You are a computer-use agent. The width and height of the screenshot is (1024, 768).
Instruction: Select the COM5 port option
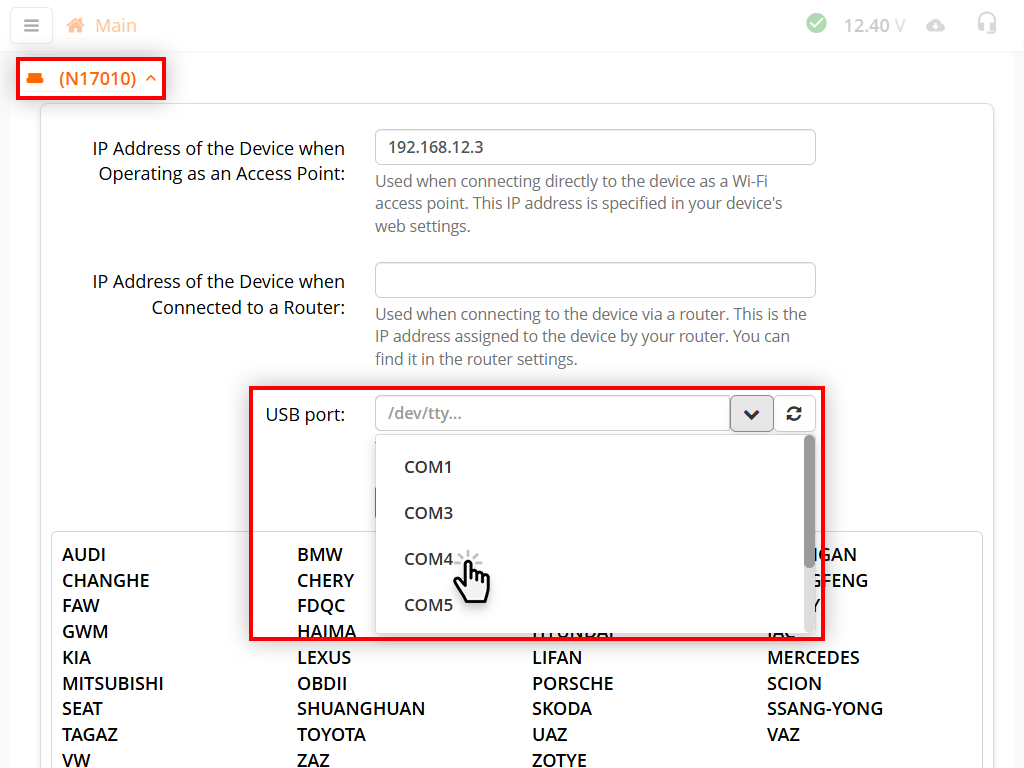pyautogui.click(x=428, y=605)
